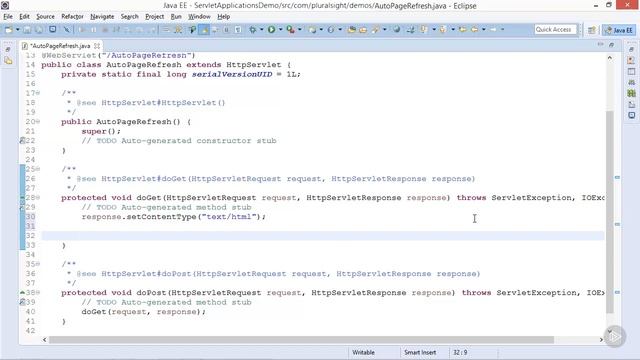The width and height of the screenshot is (640, 360).
Task: Open the Edit menu
Action: [24, 16]
